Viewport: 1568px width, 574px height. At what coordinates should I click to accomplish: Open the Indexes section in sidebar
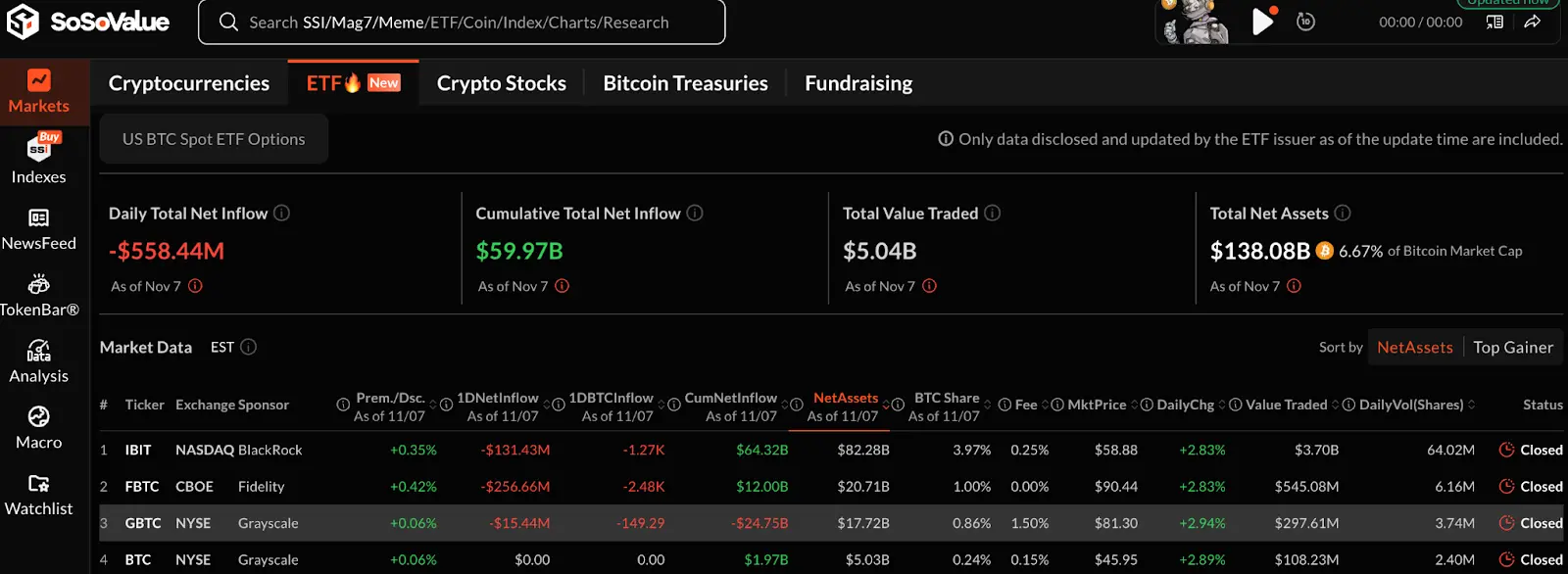click(x=38, y=160)
